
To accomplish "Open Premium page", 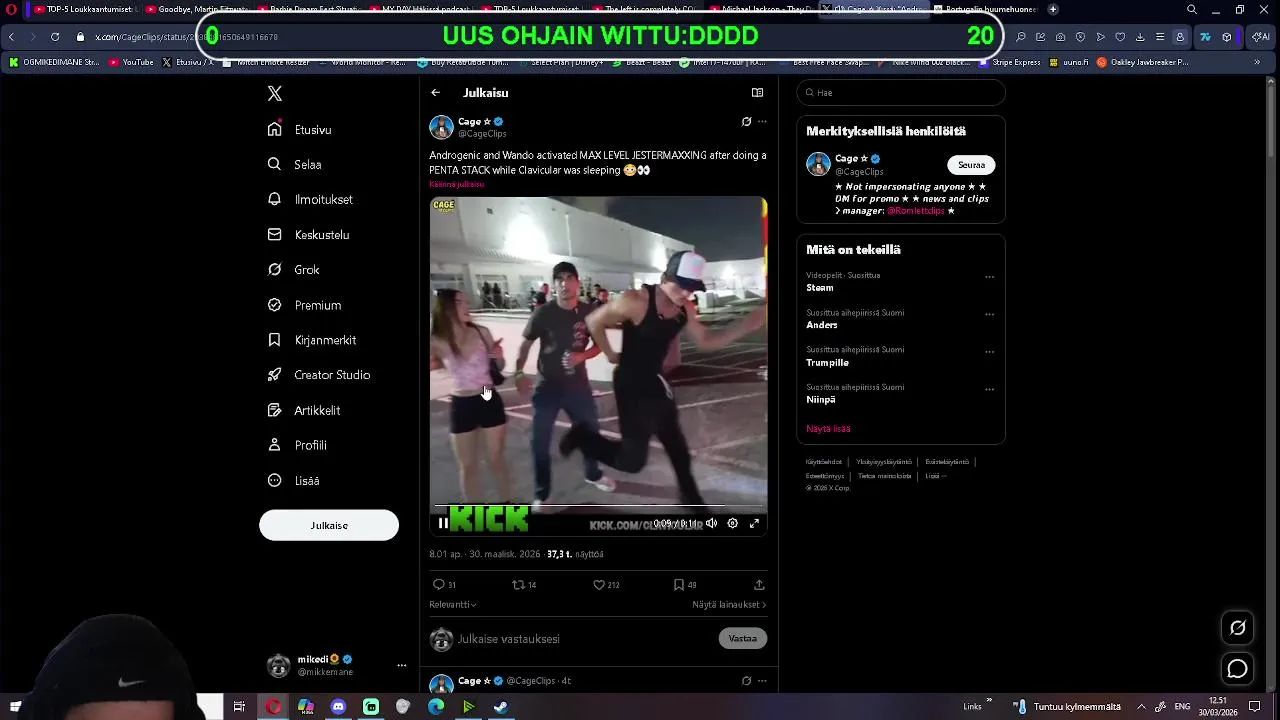I will pyautogui.click(x=304, y=305).
